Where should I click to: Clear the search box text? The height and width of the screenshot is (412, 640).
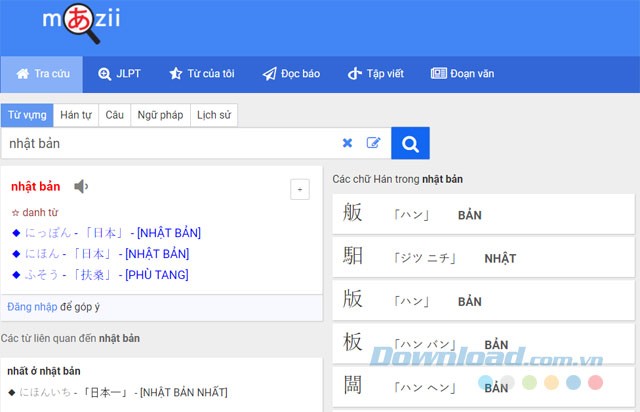pyautogui.click(x=347, y=143)
